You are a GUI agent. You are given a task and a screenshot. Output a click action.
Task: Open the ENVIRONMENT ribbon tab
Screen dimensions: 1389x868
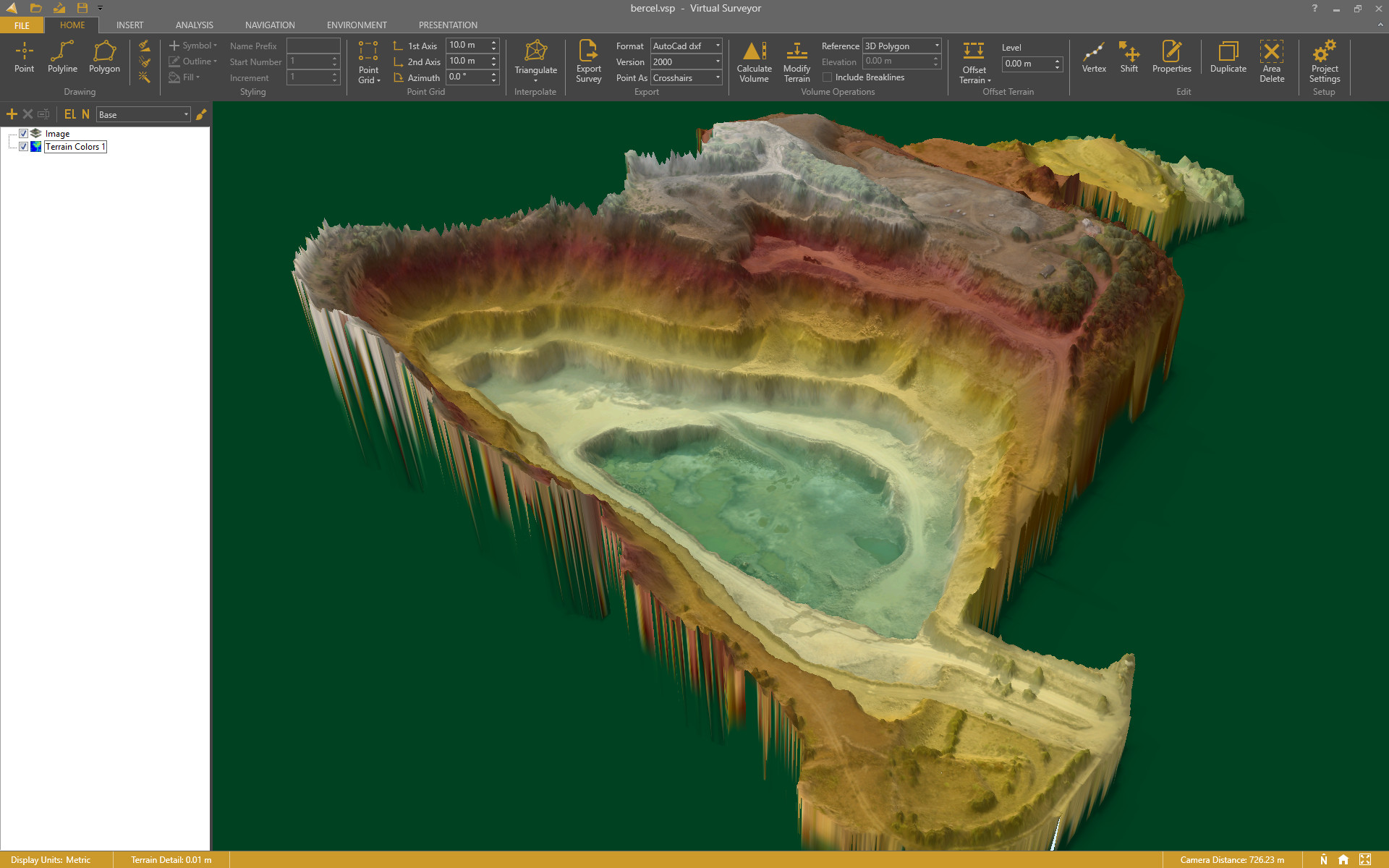pos(357,25)
